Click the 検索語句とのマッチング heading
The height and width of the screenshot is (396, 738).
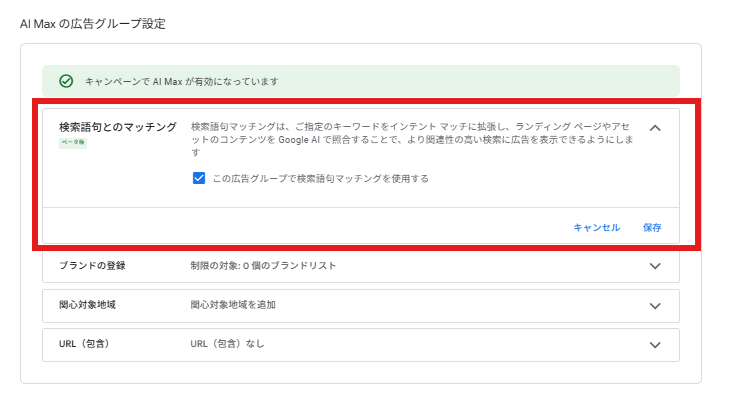click(118, 127)
